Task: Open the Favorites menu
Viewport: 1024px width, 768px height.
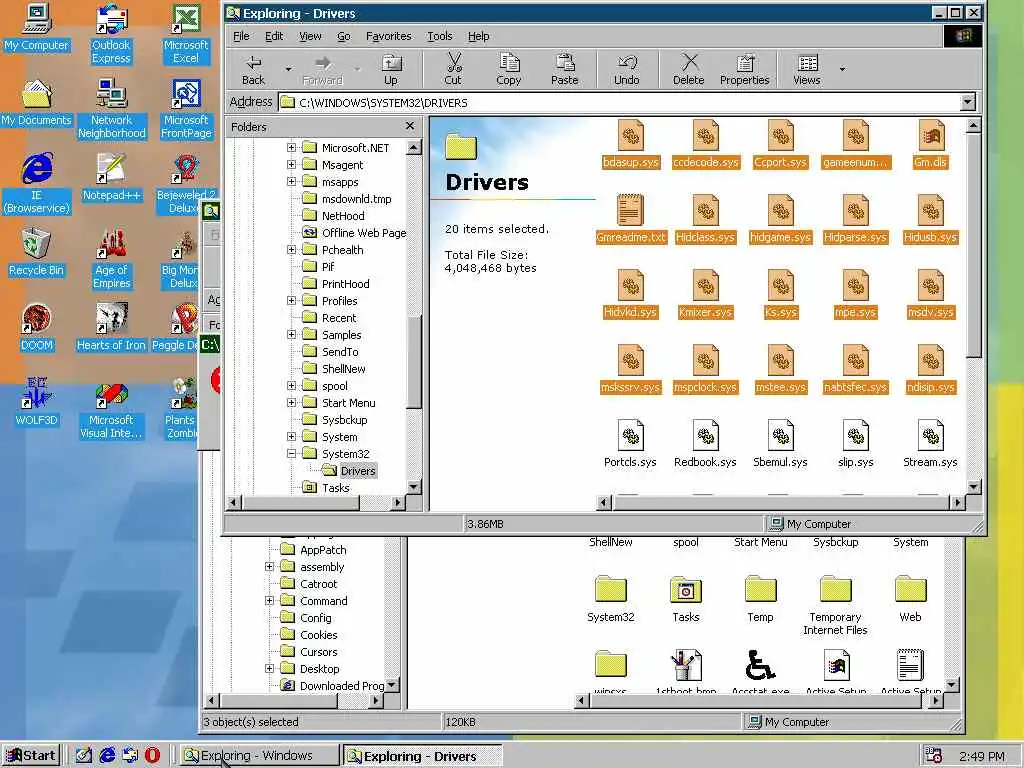Action: click(389, 36)
